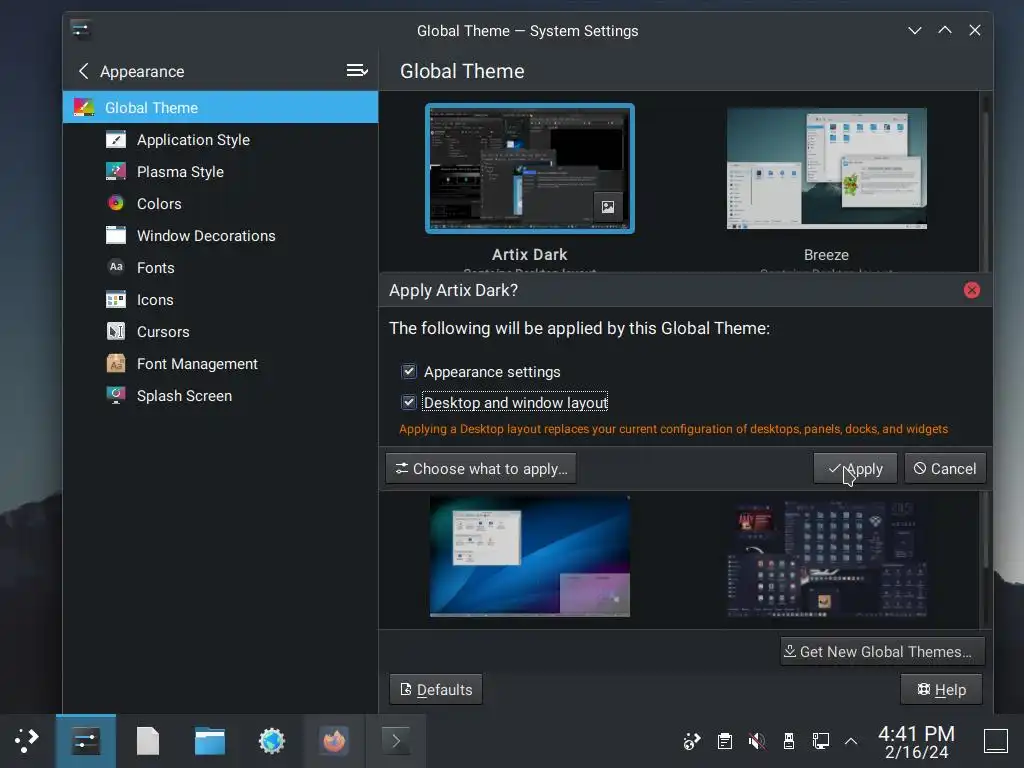
Task: Click Get New Global Themes button
Action: click(882, 652)
